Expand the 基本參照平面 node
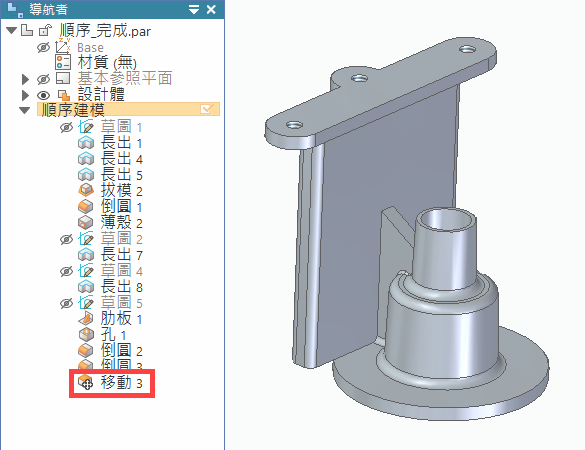This screenshot has width=585, height=450. pos(25,79)
